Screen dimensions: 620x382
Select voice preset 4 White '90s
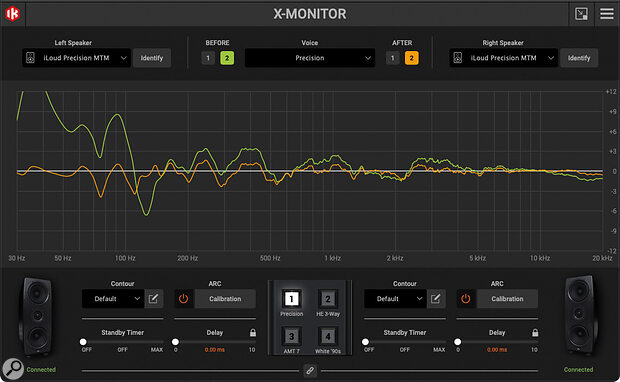click(x=328, y=340)
